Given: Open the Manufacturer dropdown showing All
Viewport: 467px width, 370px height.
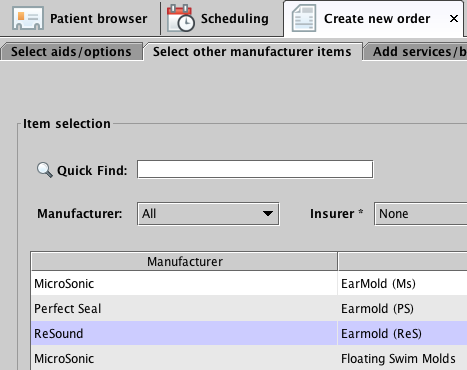Looking at the screenshot, I should [208, 214].
